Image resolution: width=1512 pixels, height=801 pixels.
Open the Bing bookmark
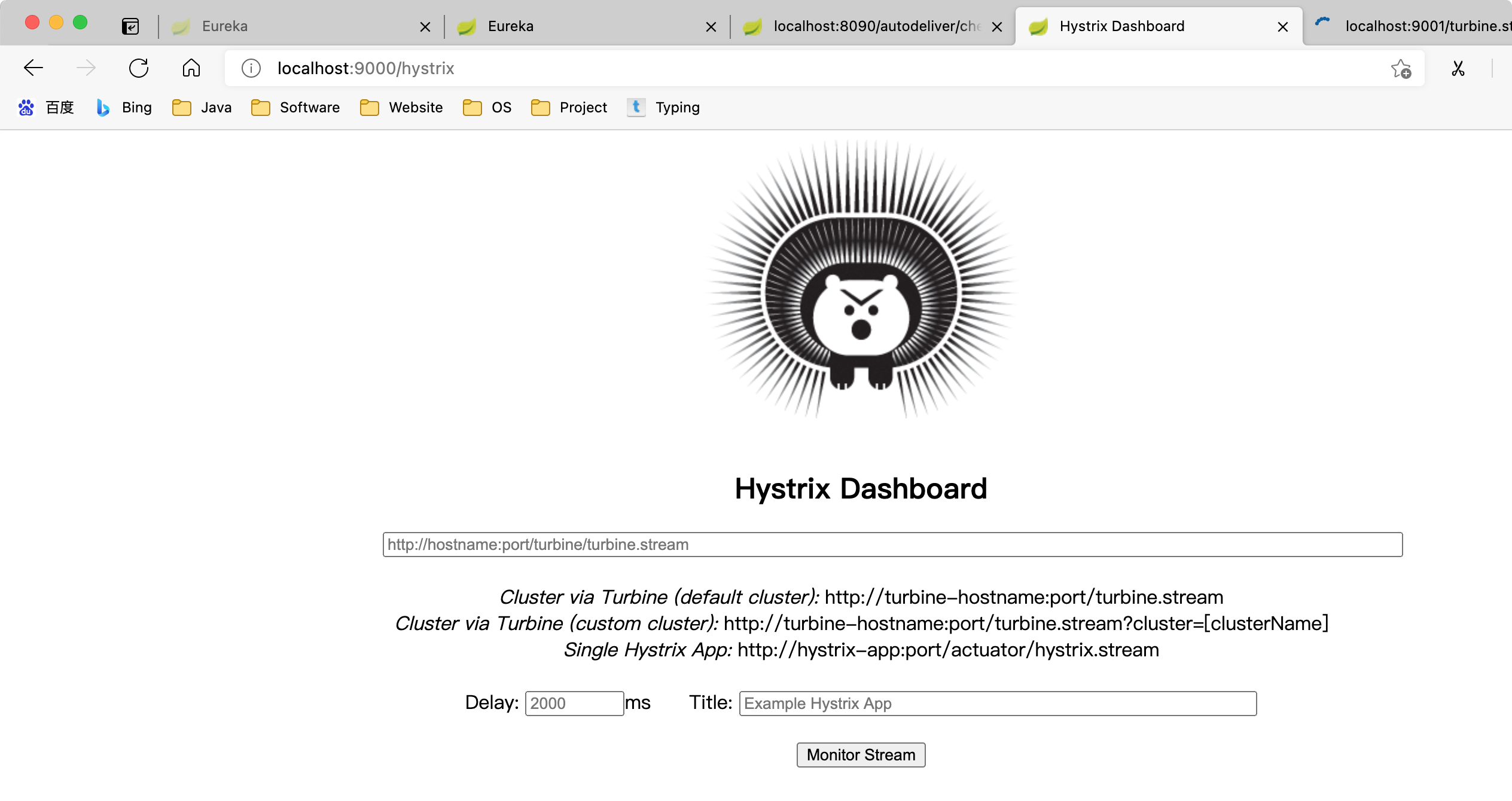pos(124,108)
